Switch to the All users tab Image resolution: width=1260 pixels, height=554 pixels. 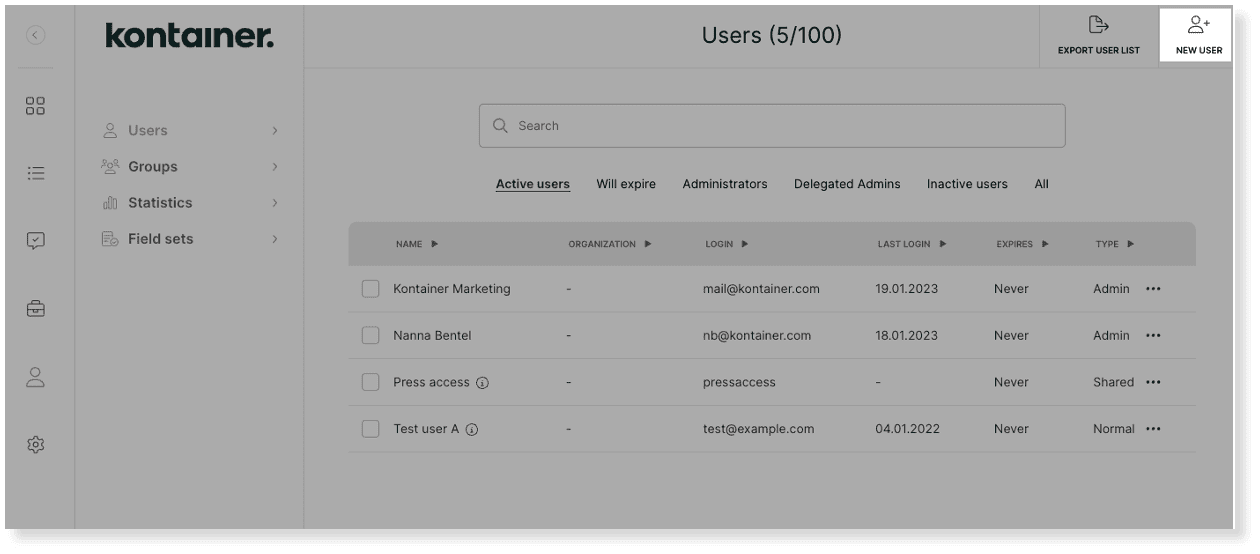(x=1042, y=184)
